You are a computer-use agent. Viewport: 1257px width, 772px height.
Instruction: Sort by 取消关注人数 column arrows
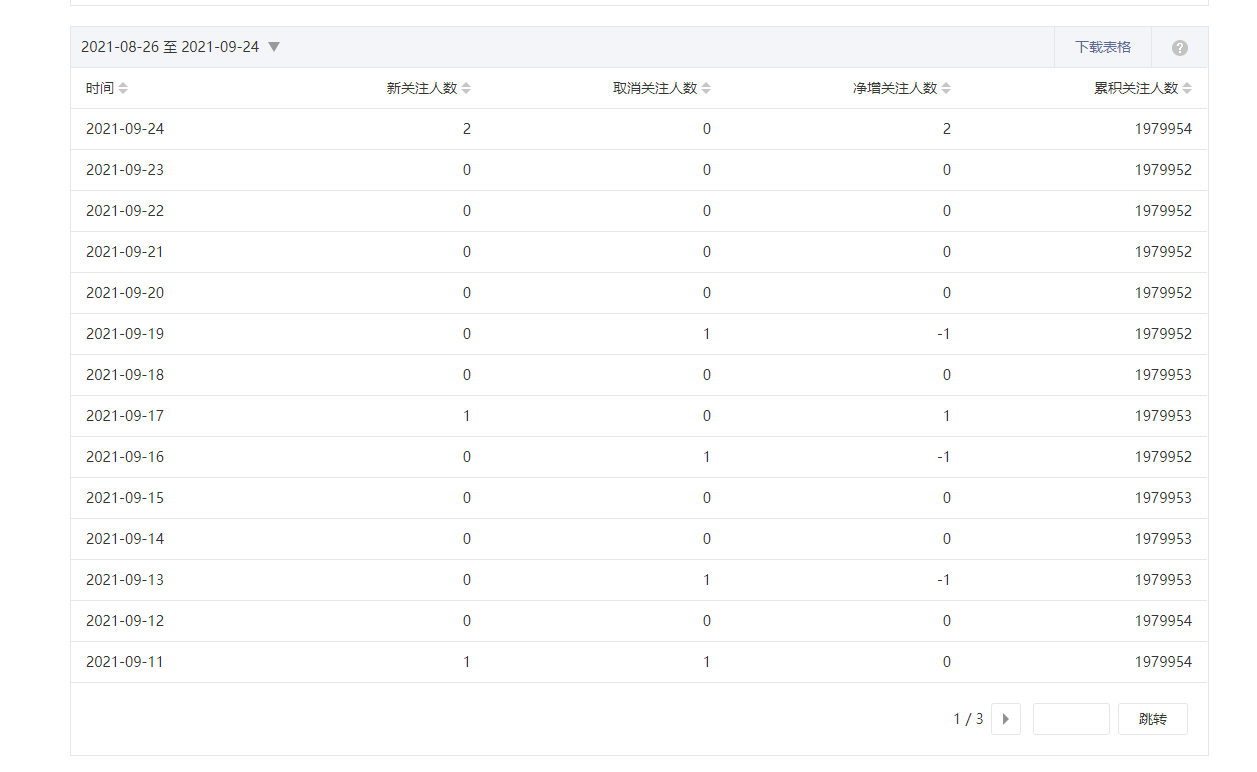click(706, 89)
